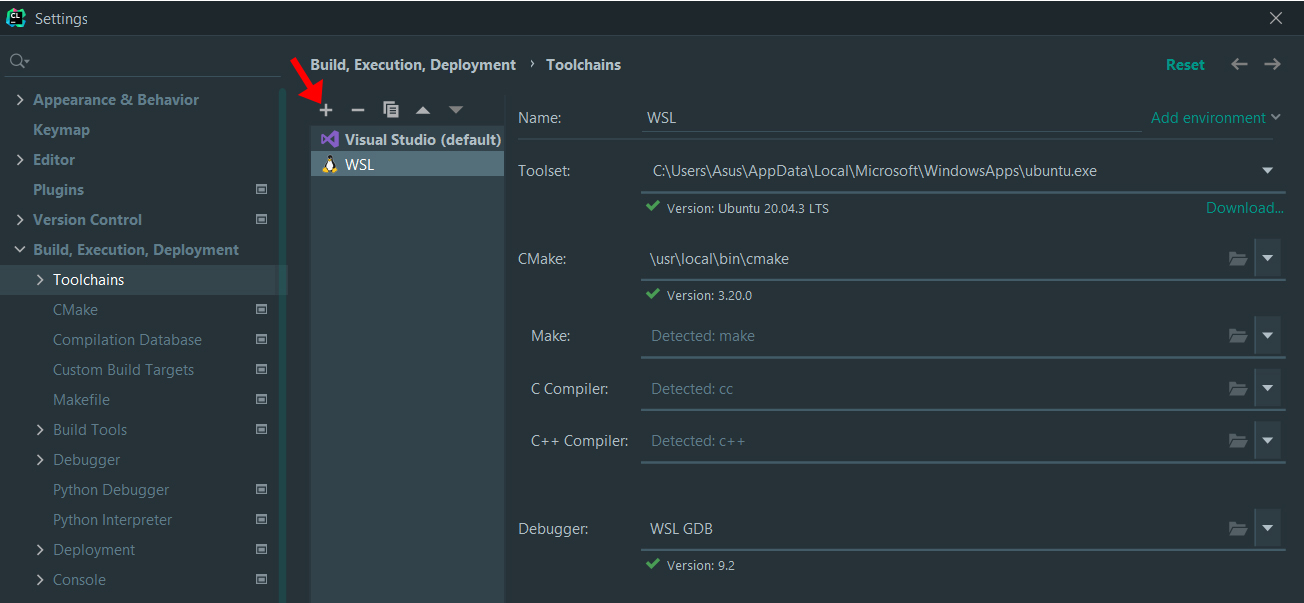
Task: Select the WSL toolchain entry
Action: 407,164
